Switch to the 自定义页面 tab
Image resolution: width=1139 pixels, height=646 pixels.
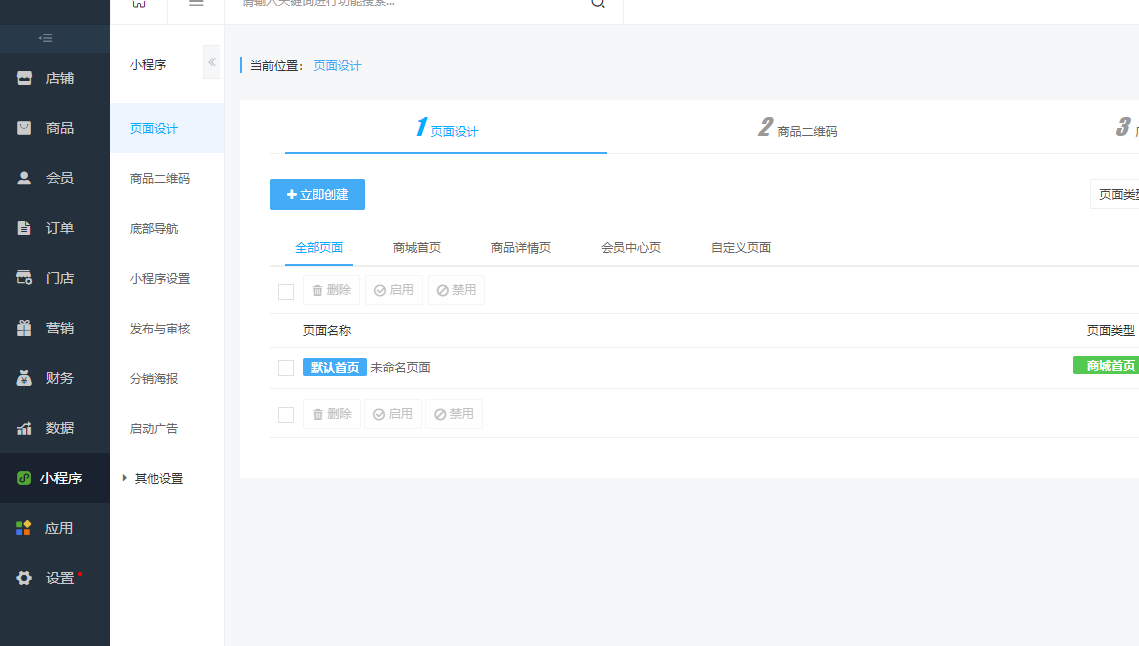741,248
